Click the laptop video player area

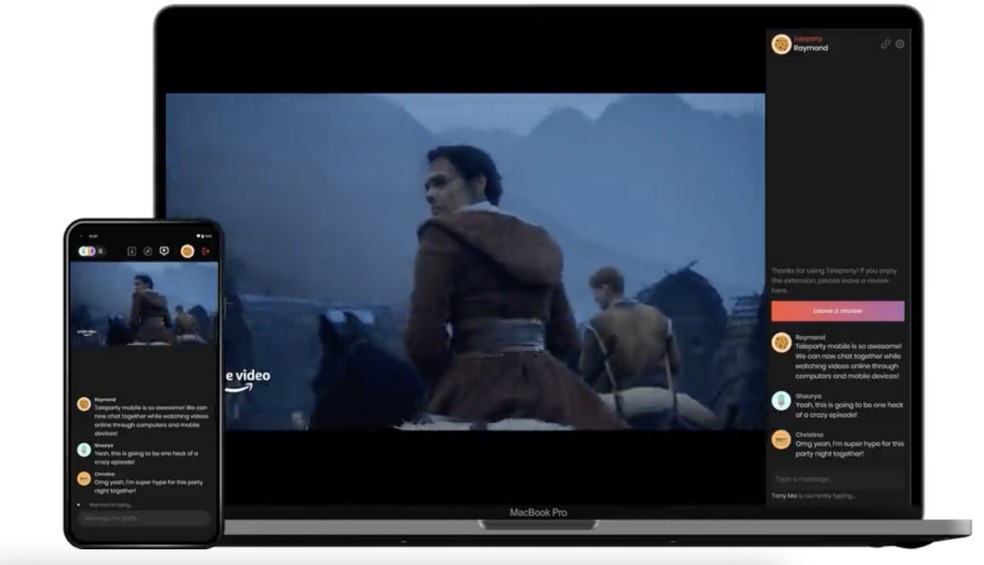(x=465, y=262)
